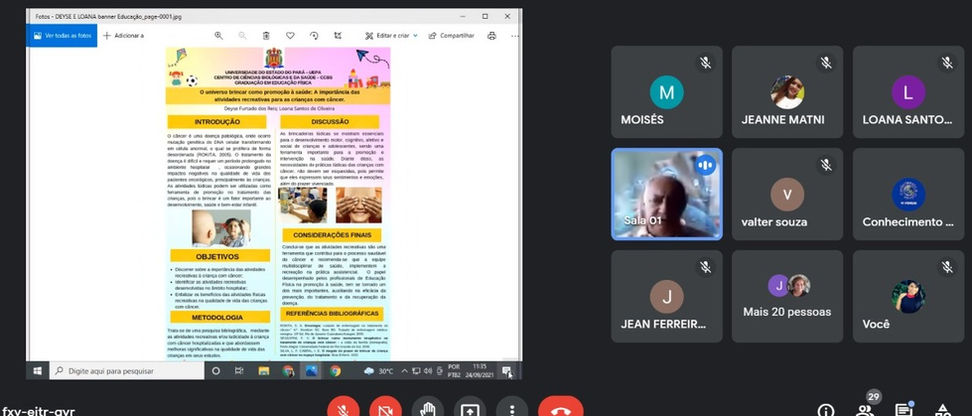This screenshot has height=416, width=972.
Task: Open the Photos app icon on taskbar
Action: [311, 371]
